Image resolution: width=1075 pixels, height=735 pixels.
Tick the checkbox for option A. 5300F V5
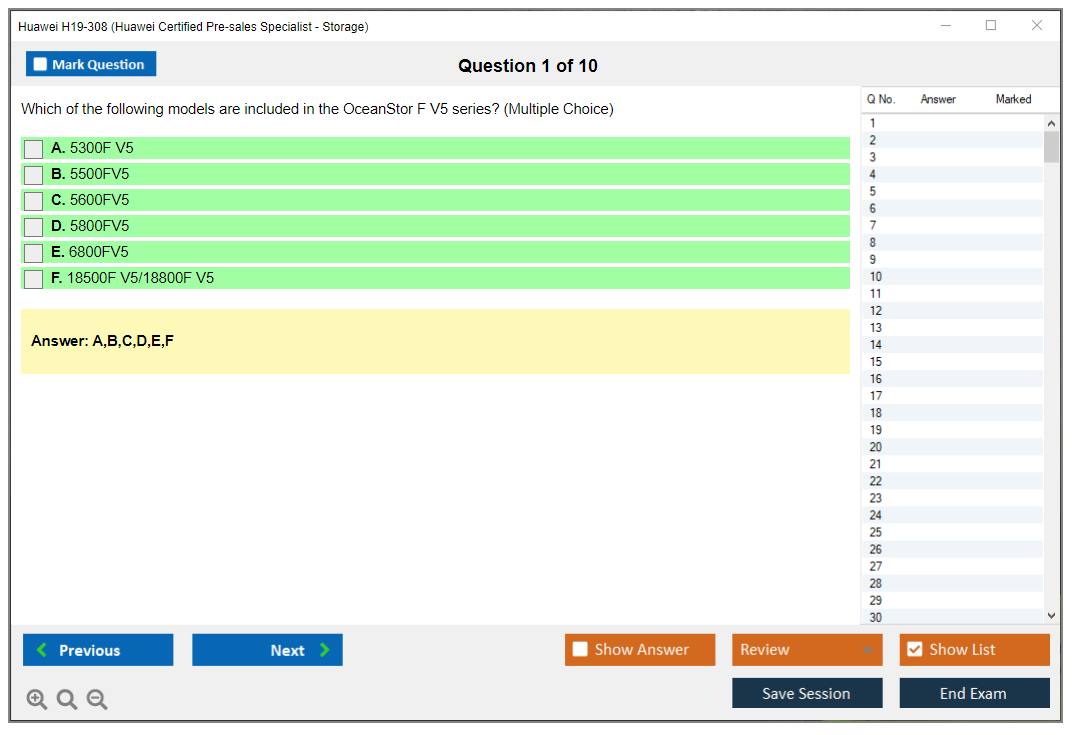[34, 149]
